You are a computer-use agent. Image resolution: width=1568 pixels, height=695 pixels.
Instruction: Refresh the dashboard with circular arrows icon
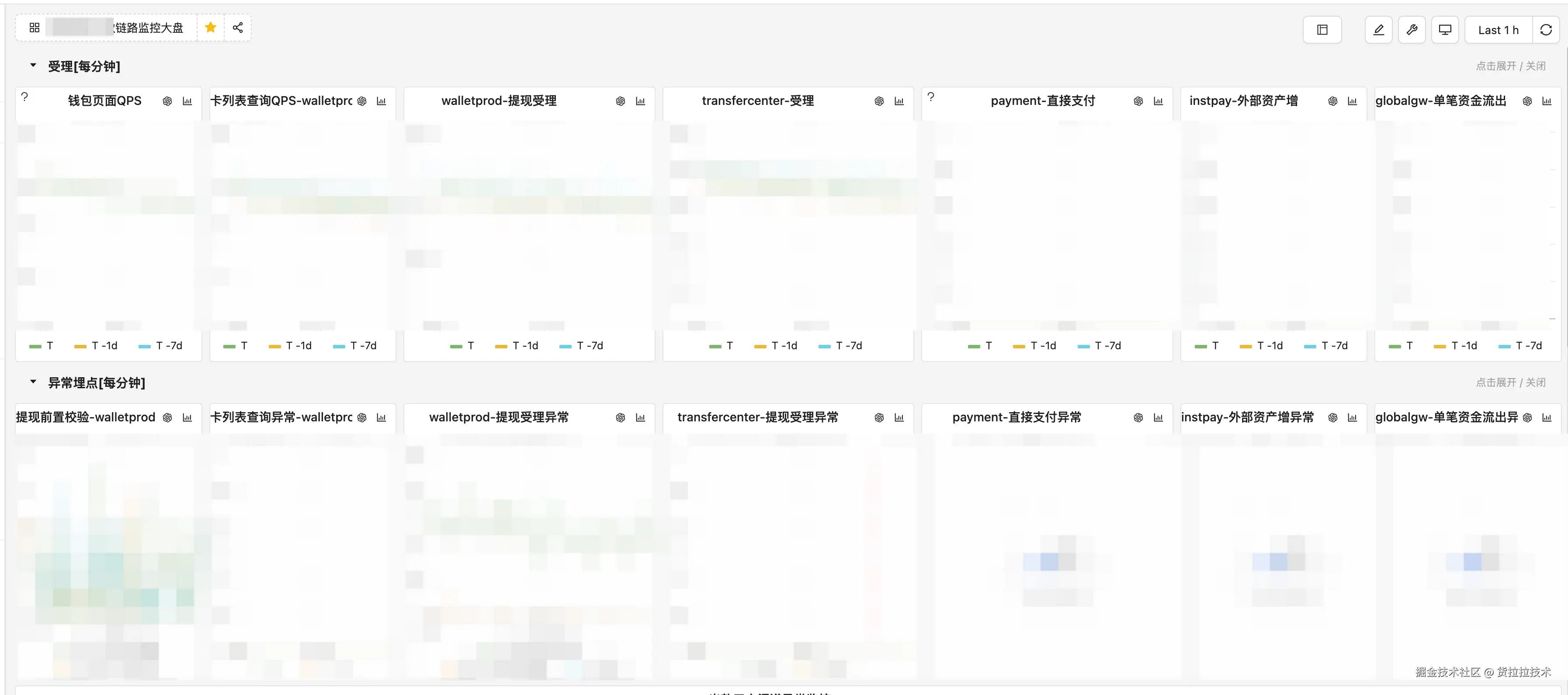pyautogui.click(x=1545, y=30)
